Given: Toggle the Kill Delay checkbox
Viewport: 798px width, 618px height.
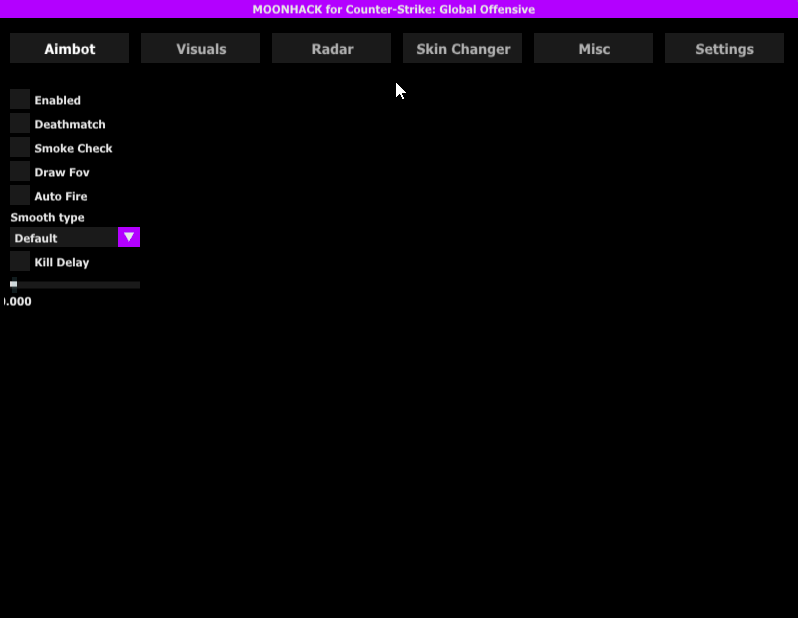Looking at the screenshot, I should (x=20, y=261).
